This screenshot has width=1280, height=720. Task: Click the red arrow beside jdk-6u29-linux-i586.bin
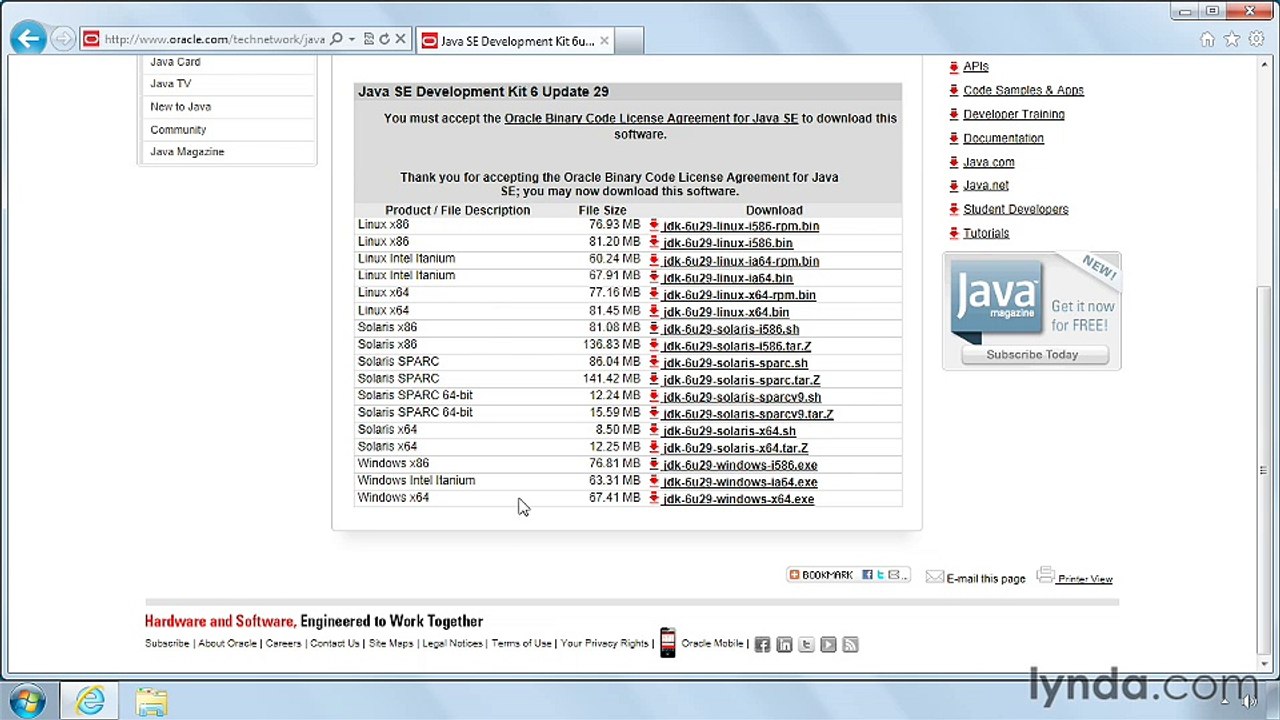click(x=654, y=242)
